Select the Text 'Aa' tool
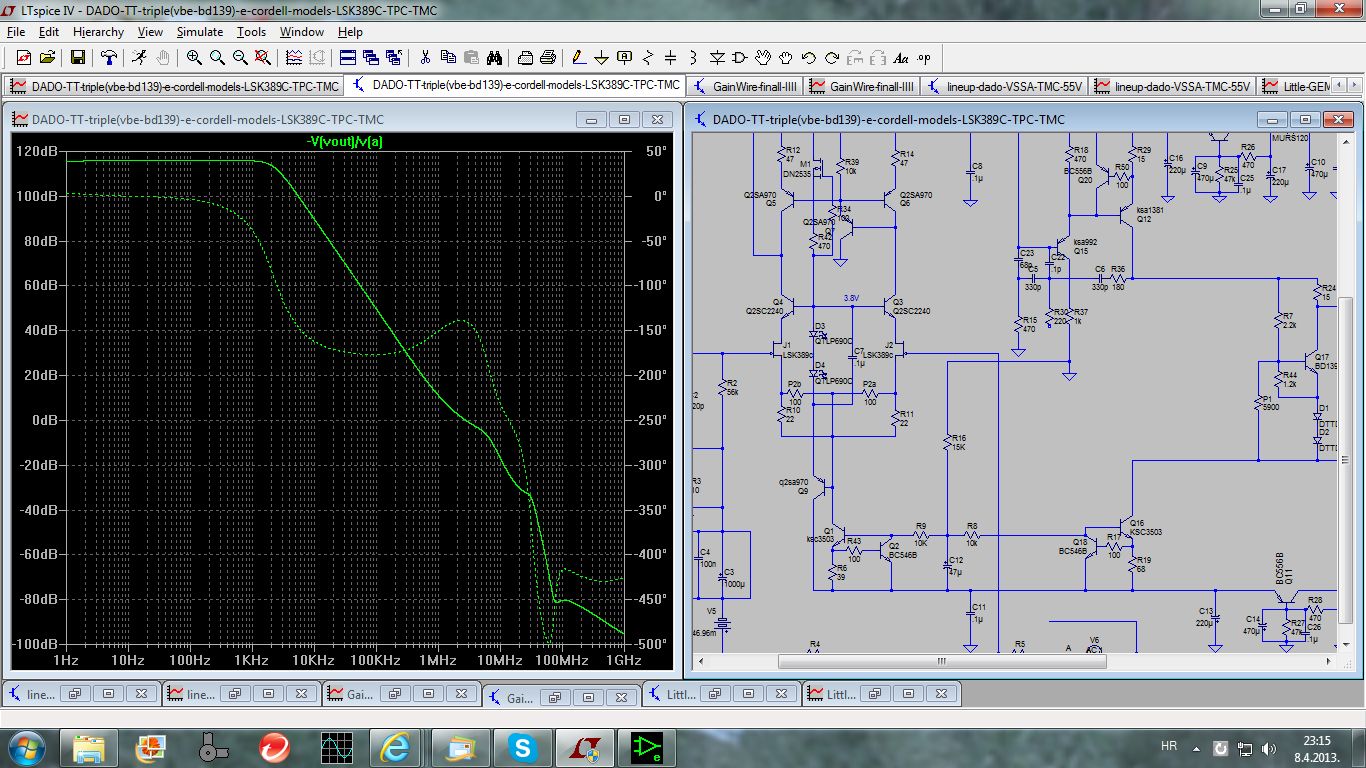This screenshot has width=1366, height=768. 901,58
